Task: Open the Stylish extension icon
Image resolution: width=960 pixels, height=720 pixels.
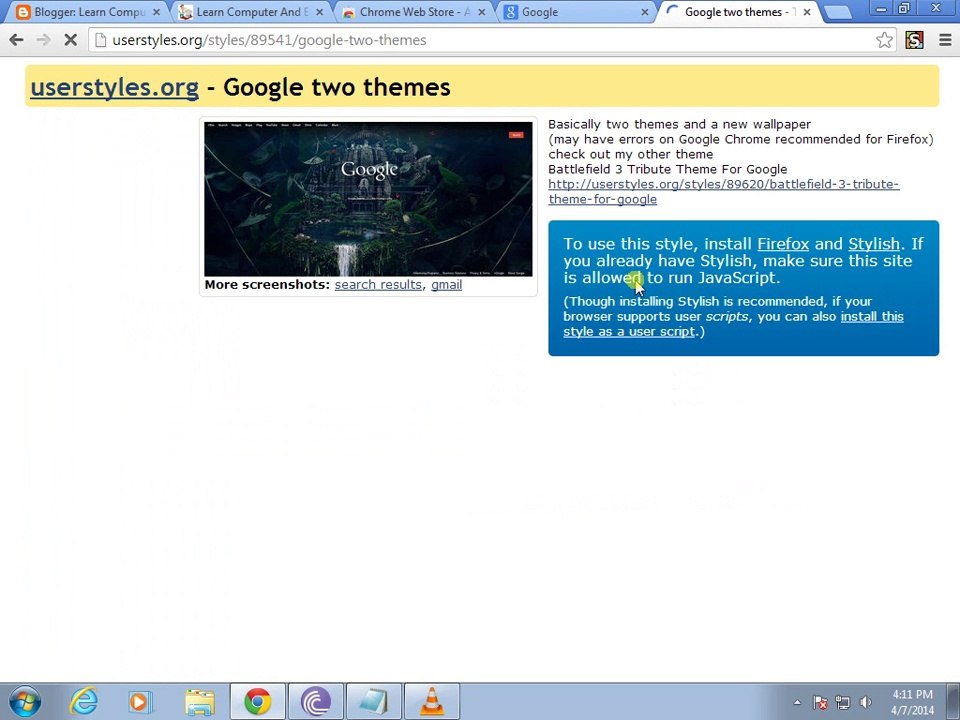Action: tap(915, 40)
